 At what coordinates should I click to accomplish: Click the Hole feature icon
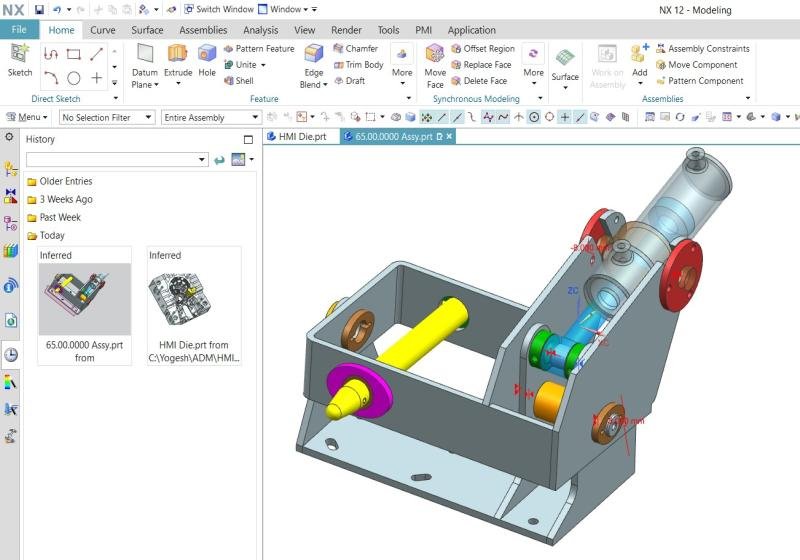(207, 60)
